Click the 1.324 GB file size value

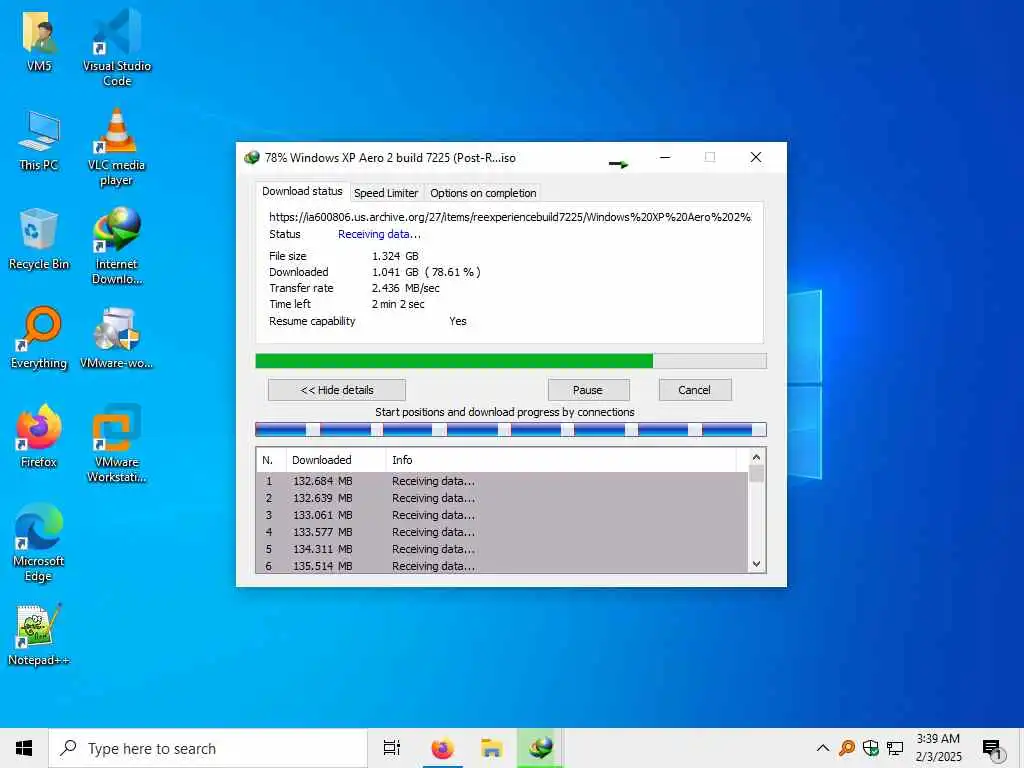click(x=395, y=256)
